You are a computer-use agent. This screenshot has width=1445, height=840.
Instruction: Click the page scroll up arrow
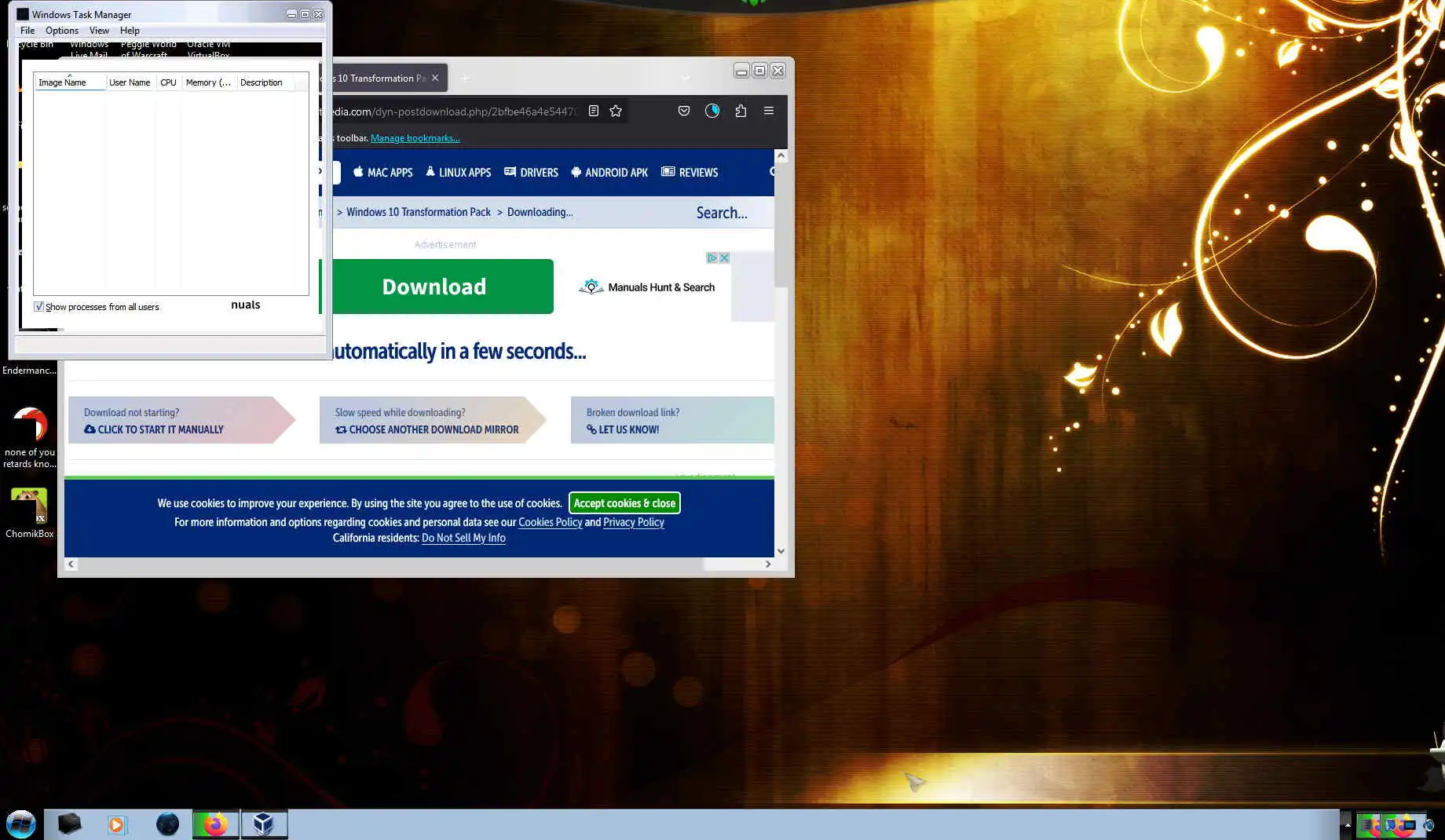(781, 155)
